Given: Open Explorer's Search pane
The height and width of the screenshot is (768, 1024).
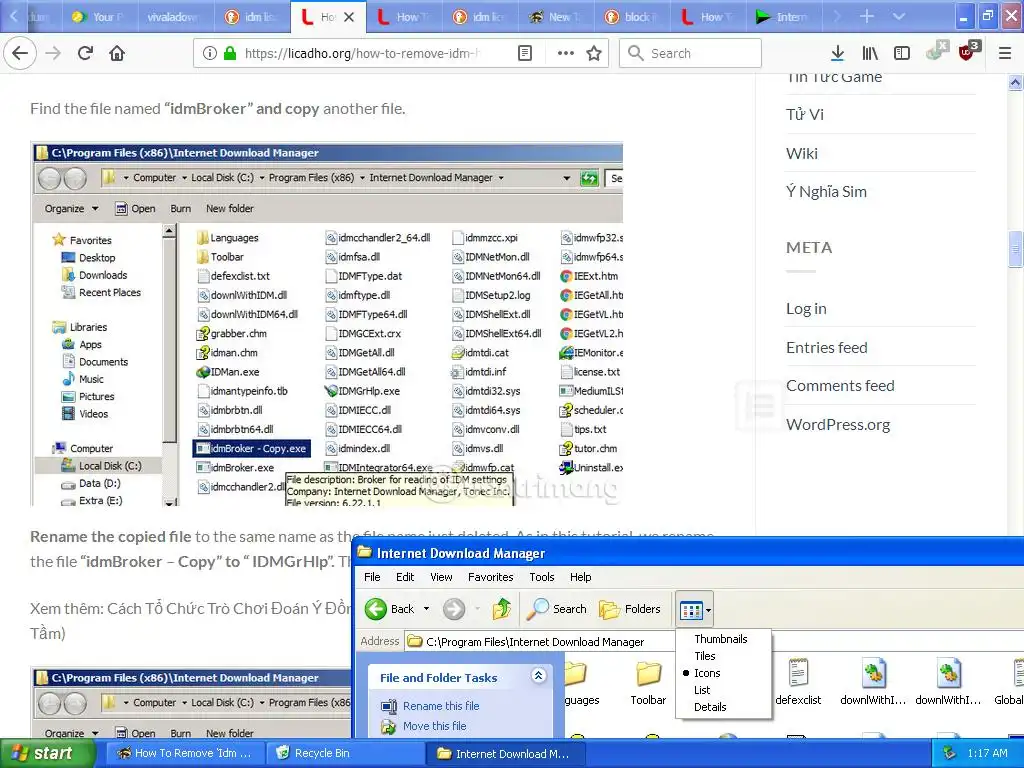Looking at the screenshot, I should [557, 609].
